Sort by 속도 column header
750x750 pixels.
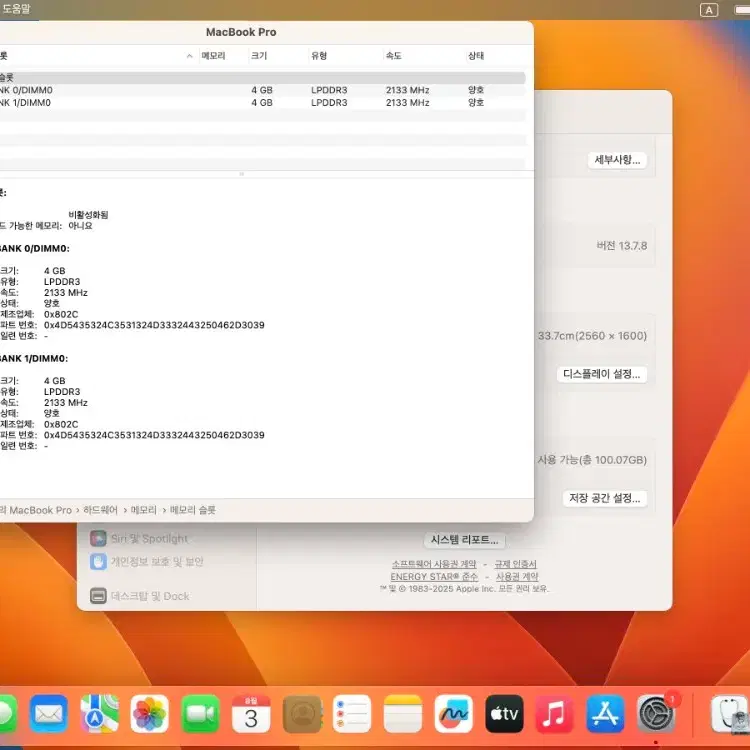point(394,56)
